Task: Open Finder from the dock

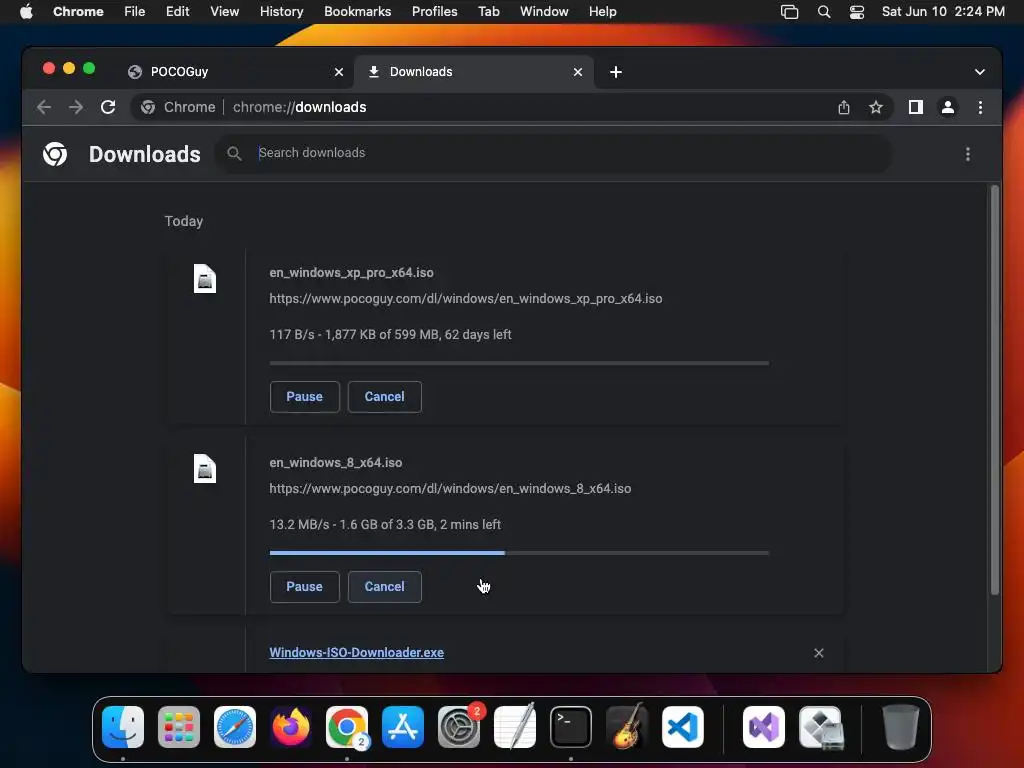Action: tap(123, 726)
